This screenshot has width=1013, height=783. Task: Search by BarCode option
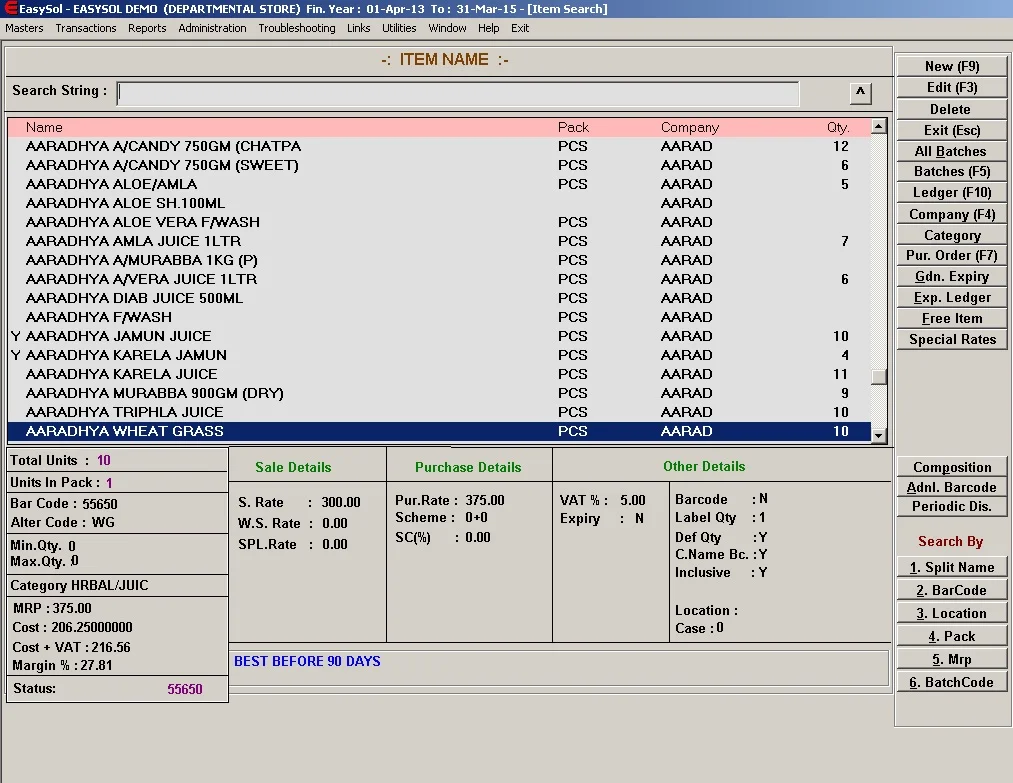click(951, 590)
